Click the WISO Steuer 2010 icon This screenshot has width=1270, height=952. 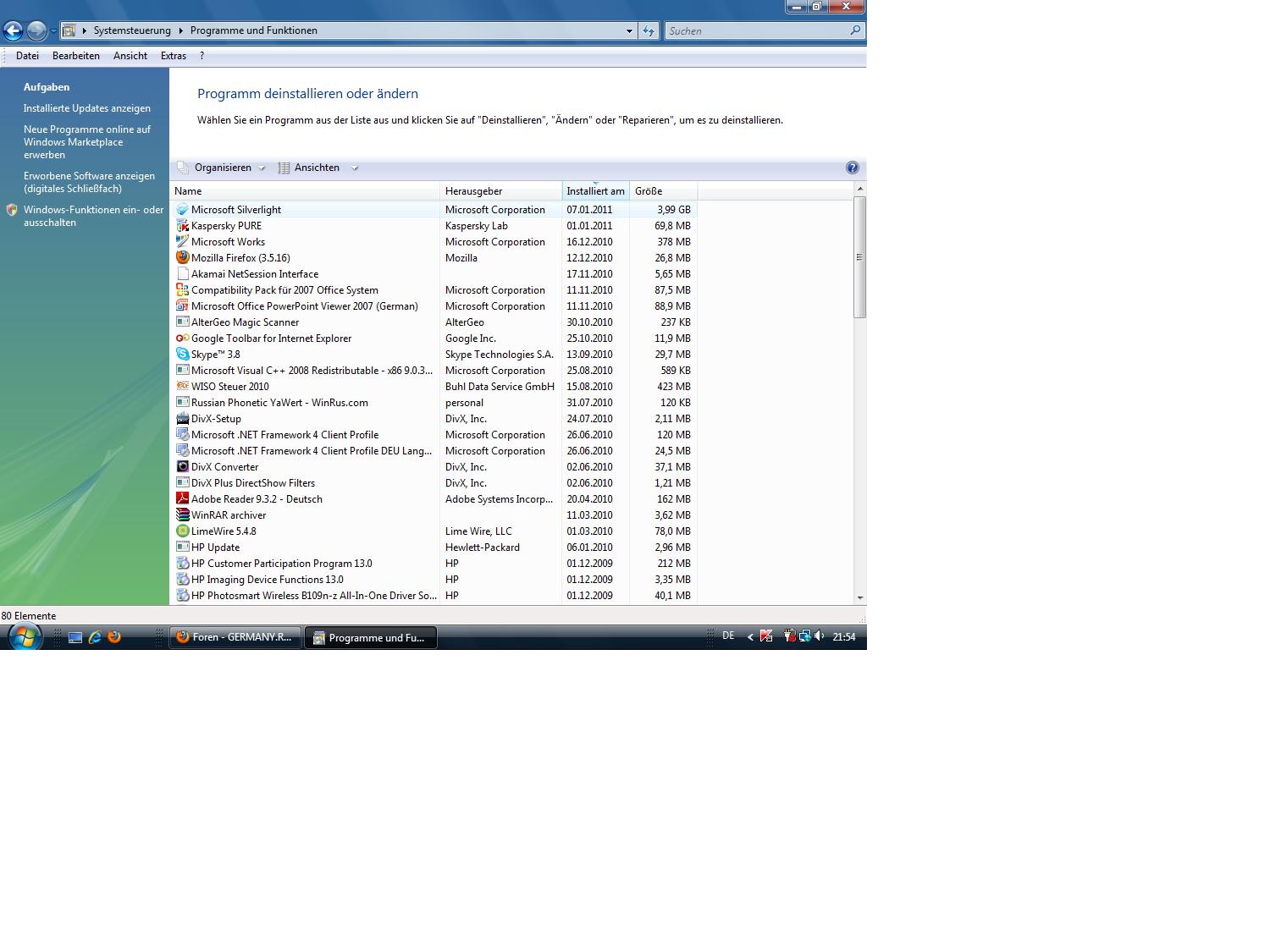click(x=182, y=386)
